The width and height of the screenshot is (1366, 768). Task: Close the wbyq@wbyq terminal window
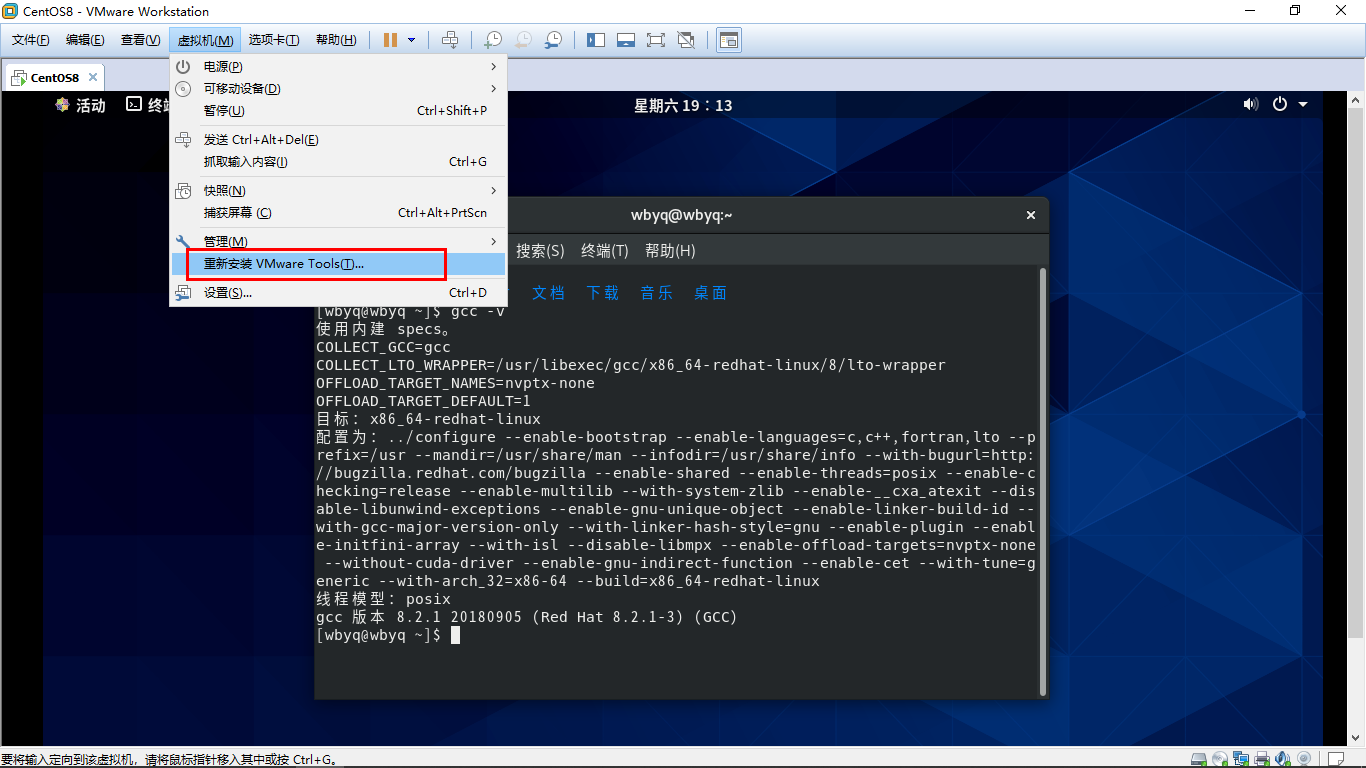click(1031, 215)
